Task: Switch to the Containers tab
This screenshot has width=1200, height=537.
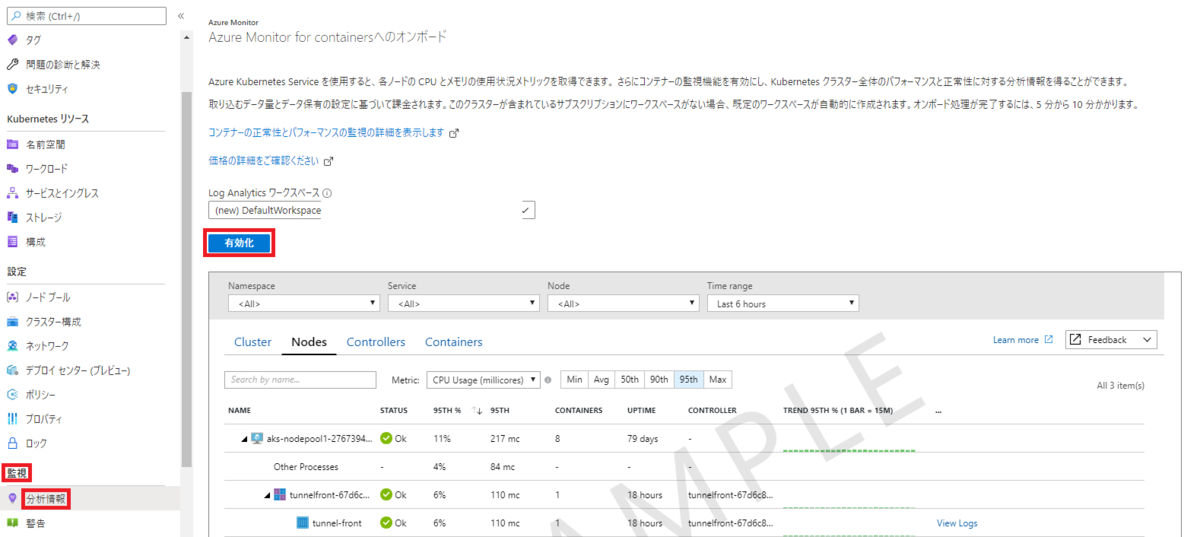Action: coord(454,342)
